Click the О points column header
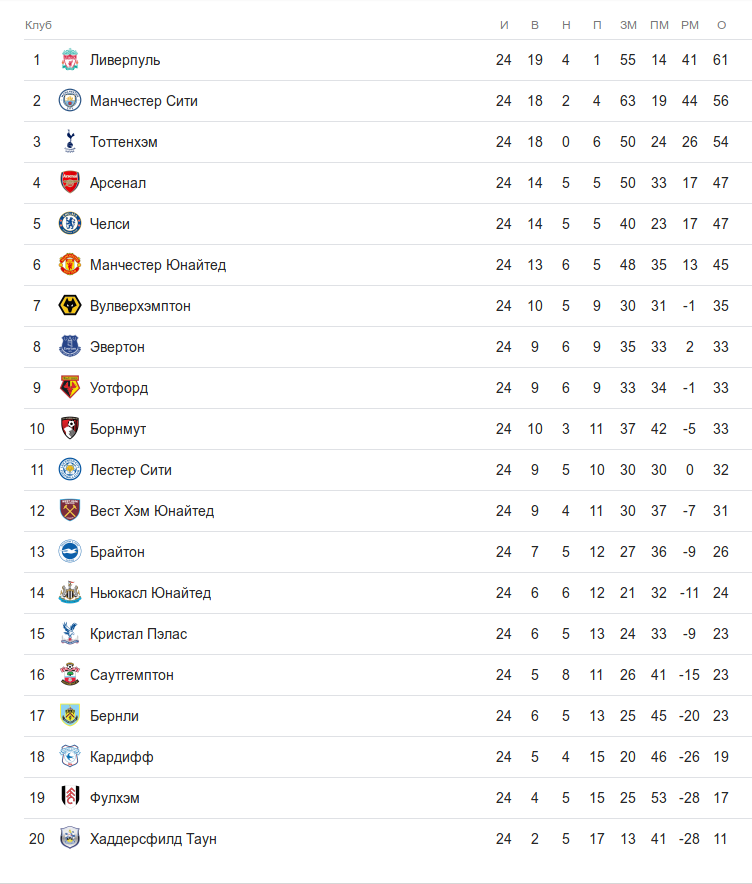 click(721, 24)
